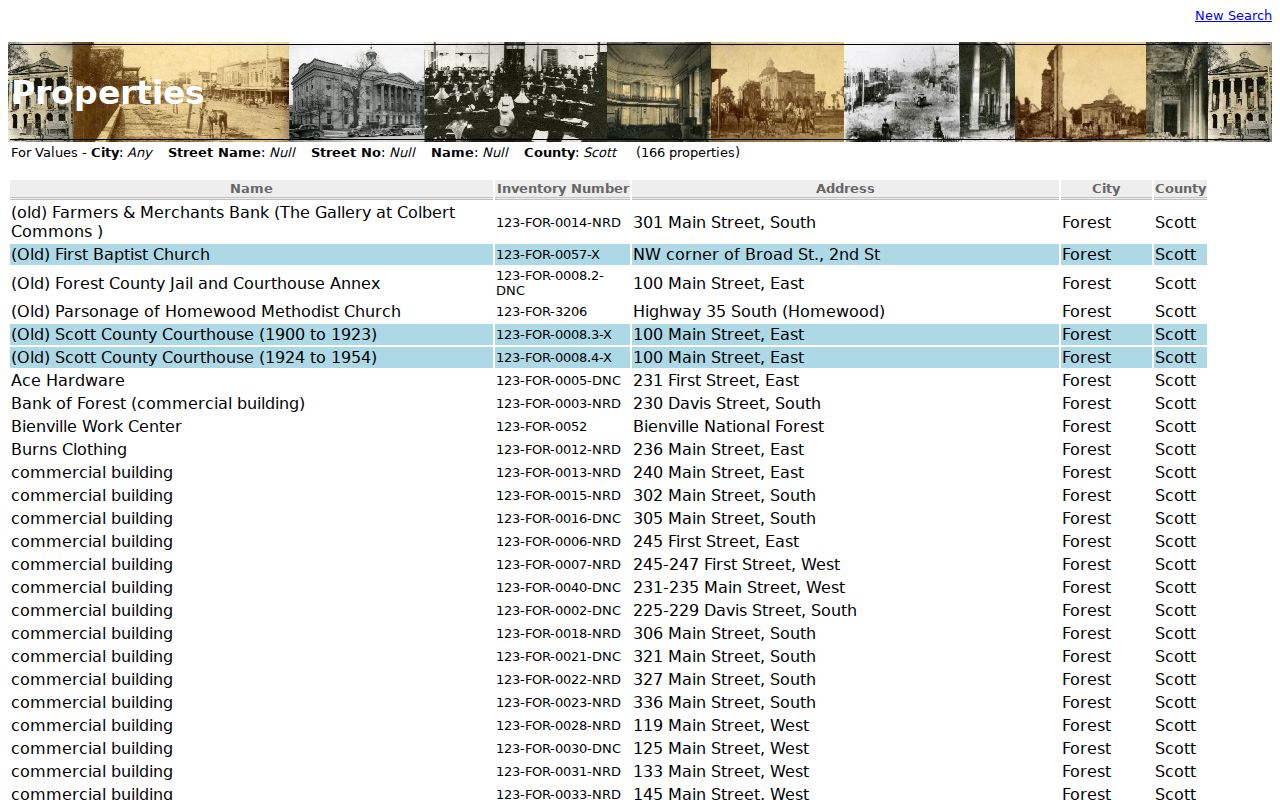Click the Address column header
Image resolution: width=1280 pixels, height=800 pixels.
(845, 188)
